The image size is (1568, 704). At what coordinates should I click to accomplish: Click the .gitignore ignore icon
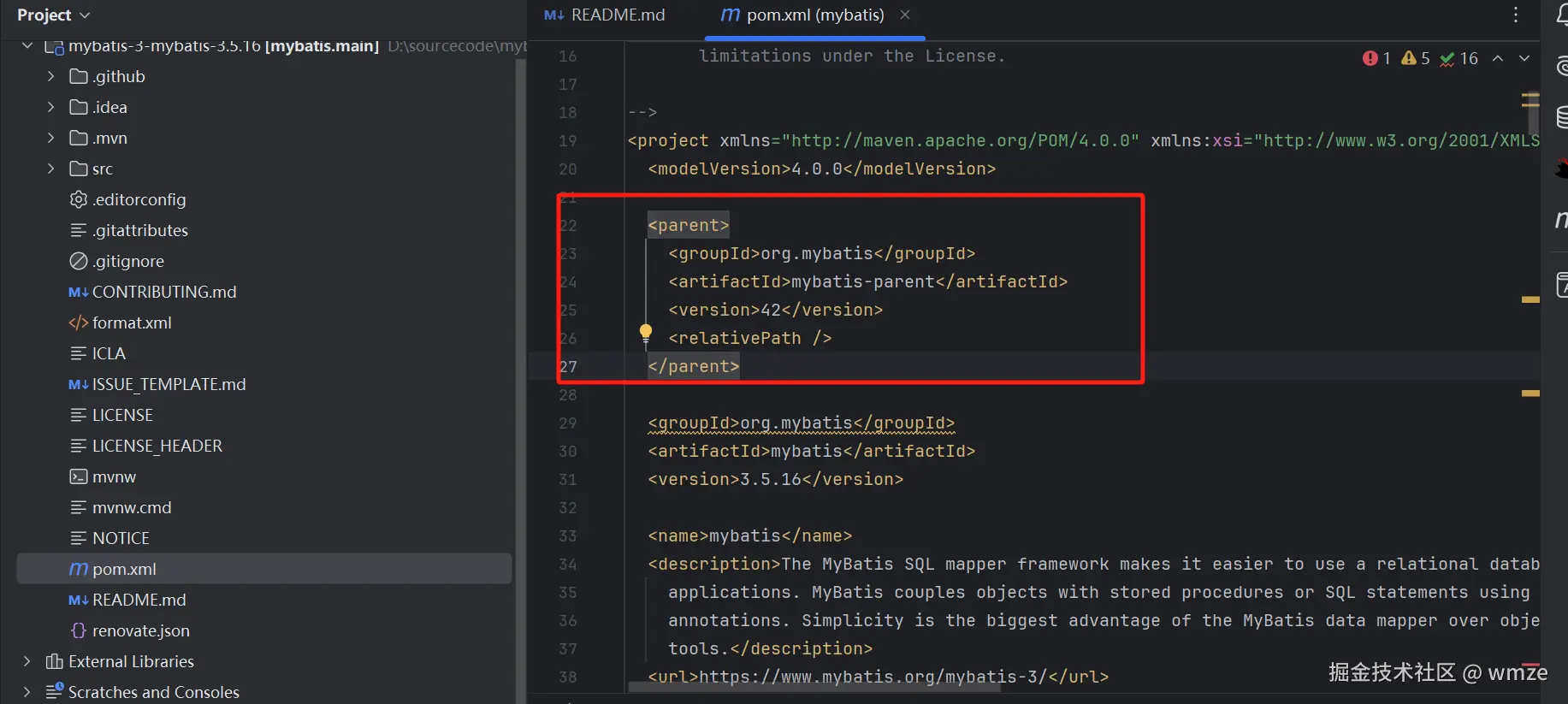(x=79, y=261)
